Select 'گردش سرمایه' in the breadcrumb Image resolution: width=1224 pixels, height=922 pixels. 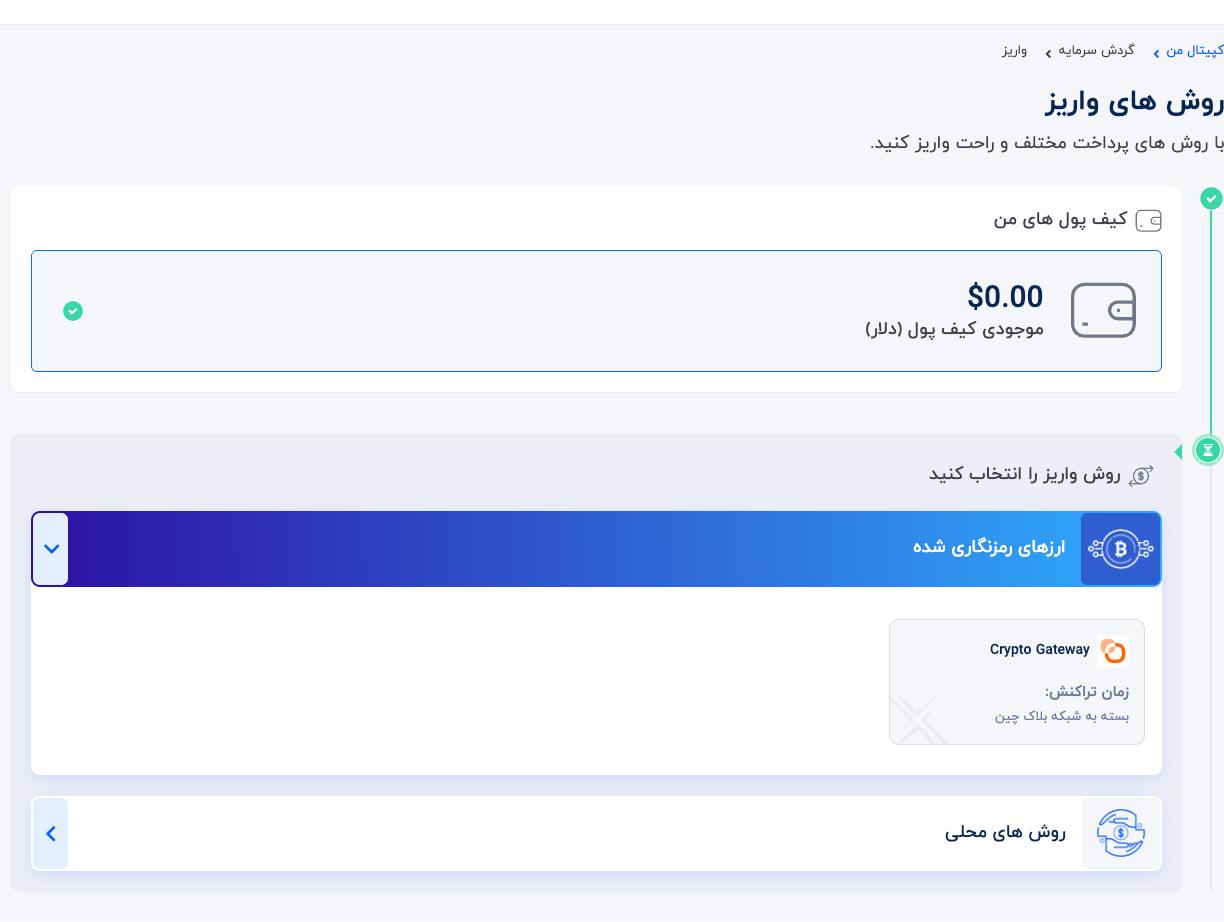pyautogui.click(x=1096, y=51)
